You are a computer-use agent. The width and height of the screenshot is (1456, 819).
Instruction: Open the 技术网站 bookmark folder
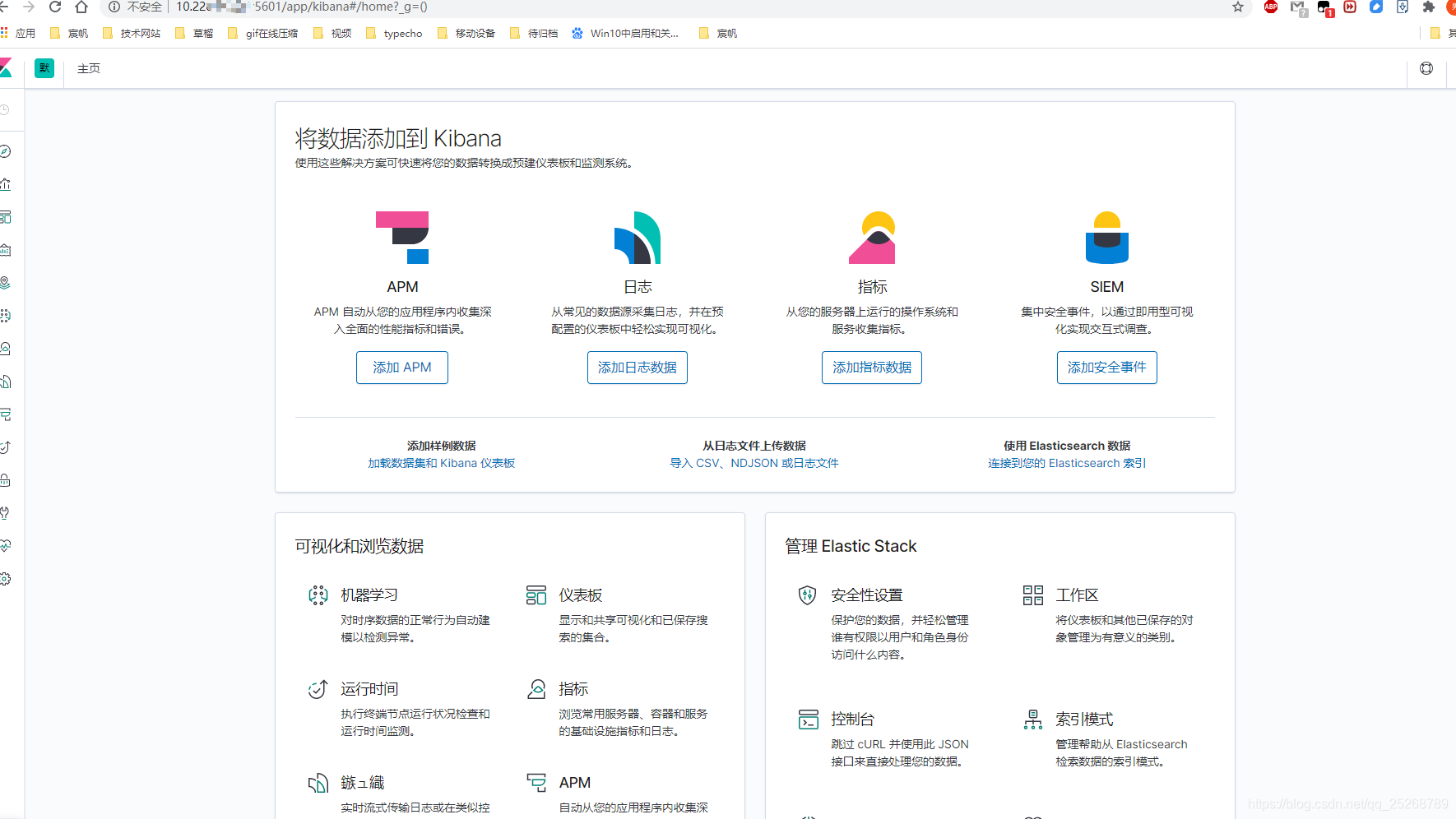132,33
